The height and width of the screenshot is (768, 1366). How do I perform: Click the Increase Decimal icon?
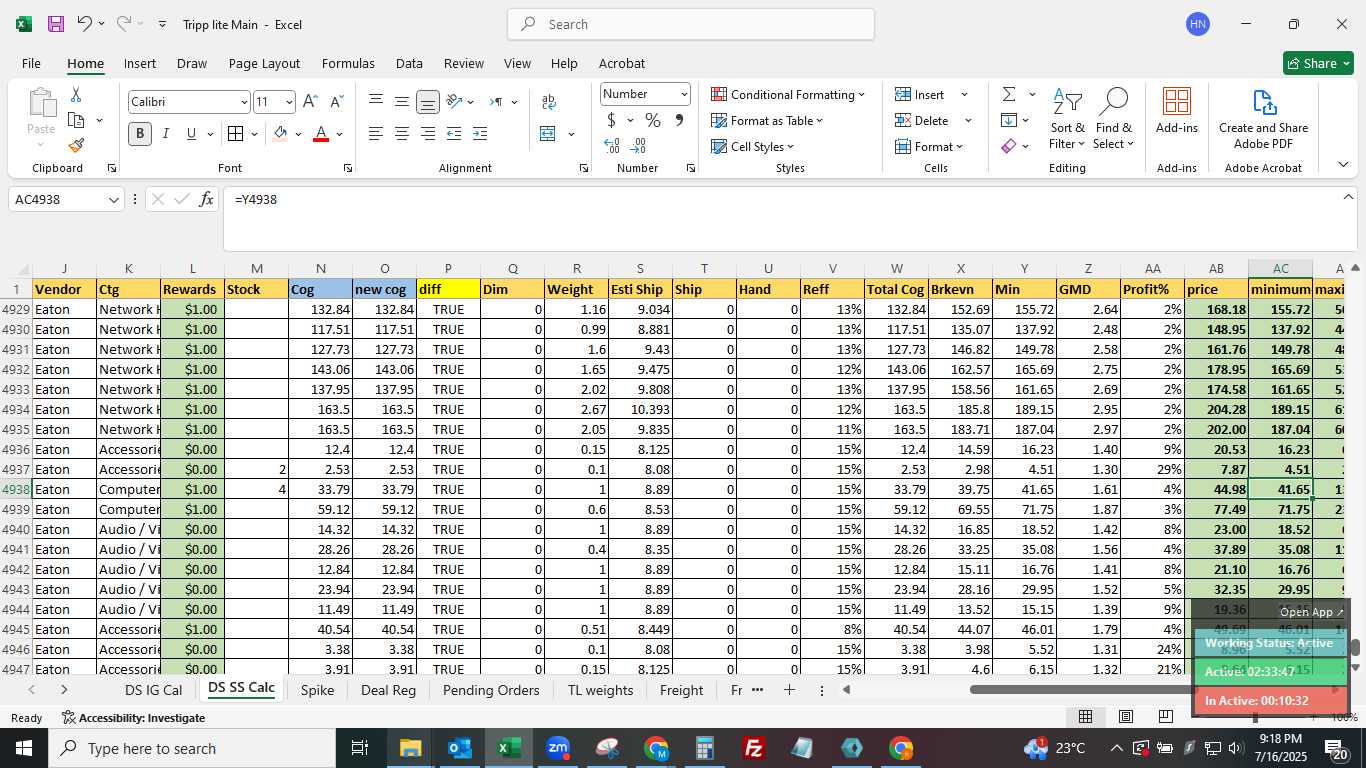pos(612,146)
